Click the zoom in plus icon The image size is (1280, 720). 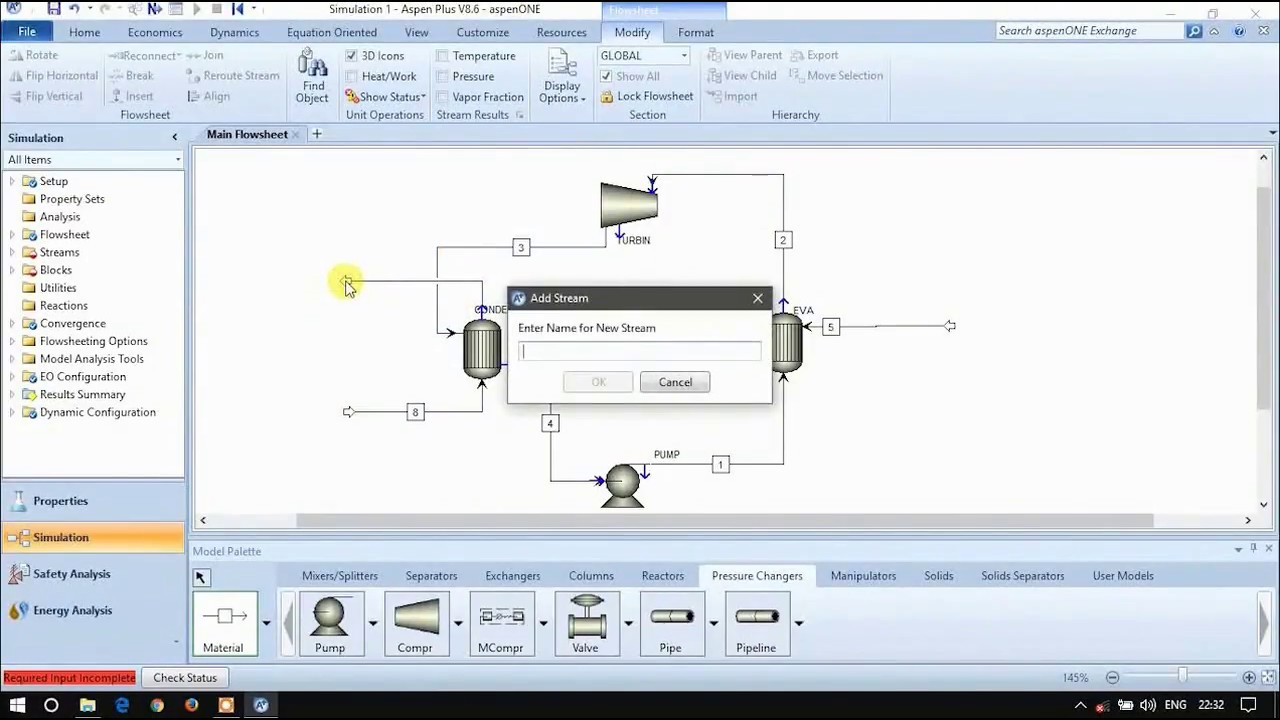(x=1249, y=677)
